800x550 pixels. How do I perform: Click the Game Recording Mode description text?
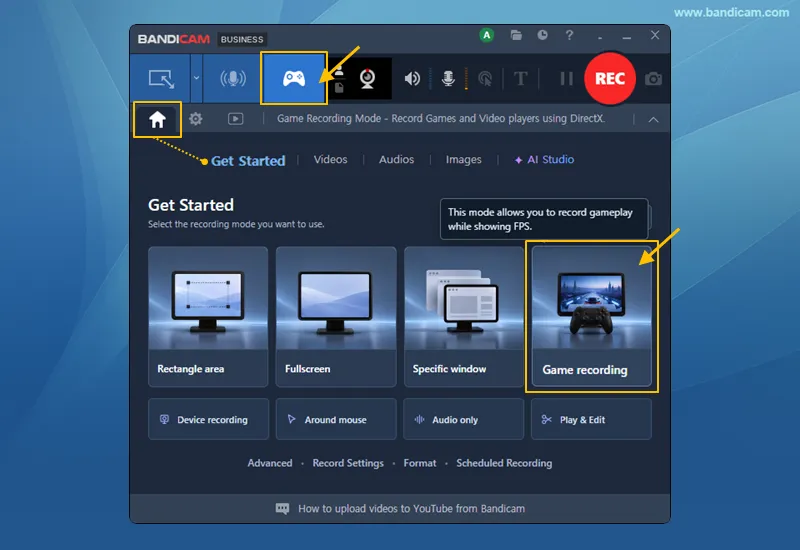point(441,119)
